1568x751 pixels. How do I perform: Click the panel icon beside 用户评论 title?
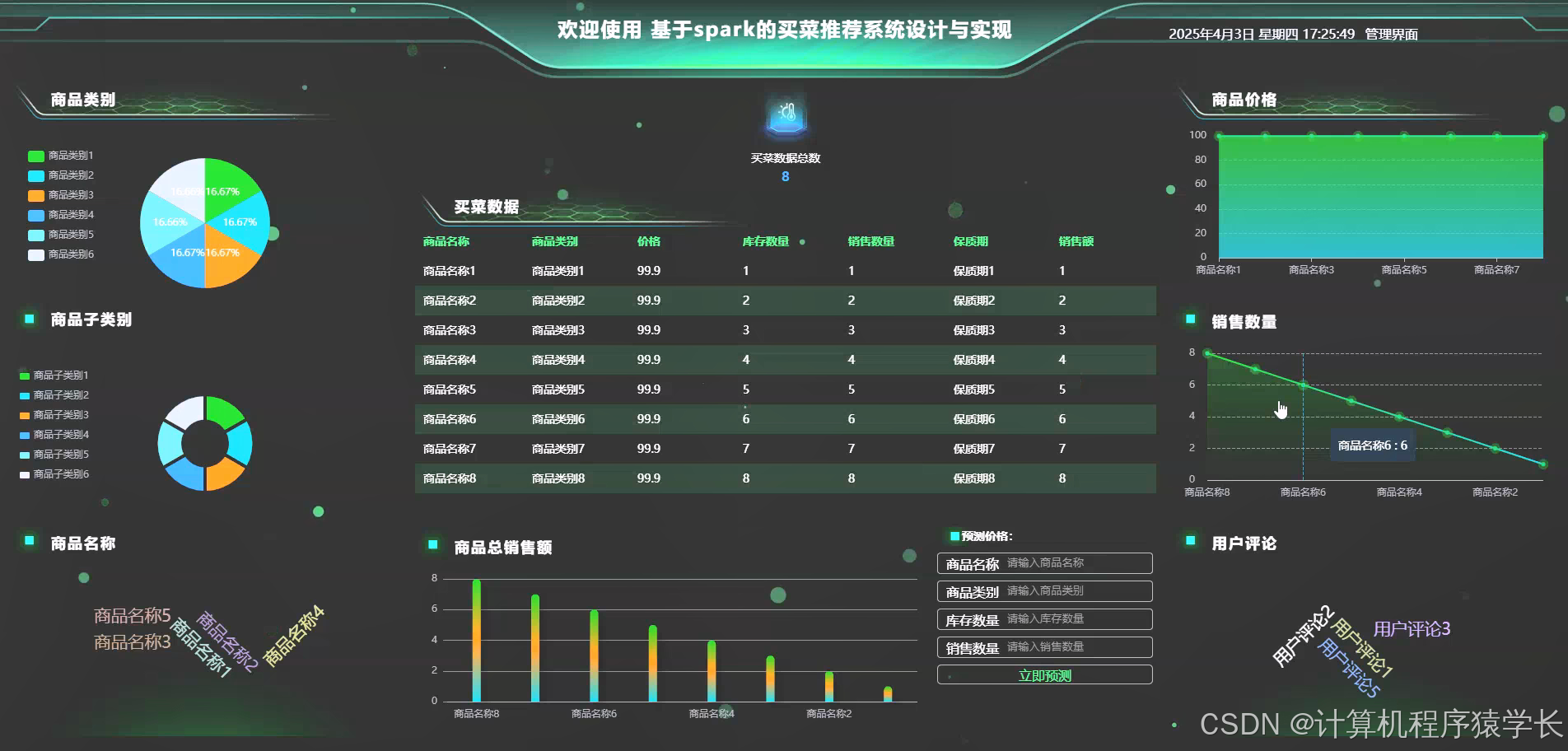coord(1189,539)
